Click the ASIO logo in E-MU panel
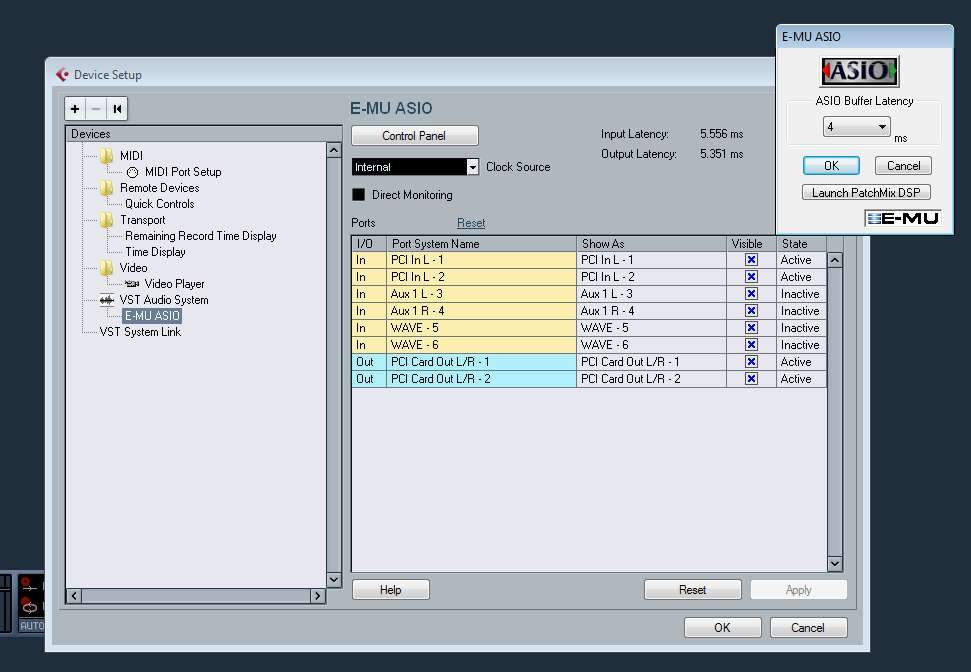The height and width of the screenshot is (672, 971). (x=859, y=72)
